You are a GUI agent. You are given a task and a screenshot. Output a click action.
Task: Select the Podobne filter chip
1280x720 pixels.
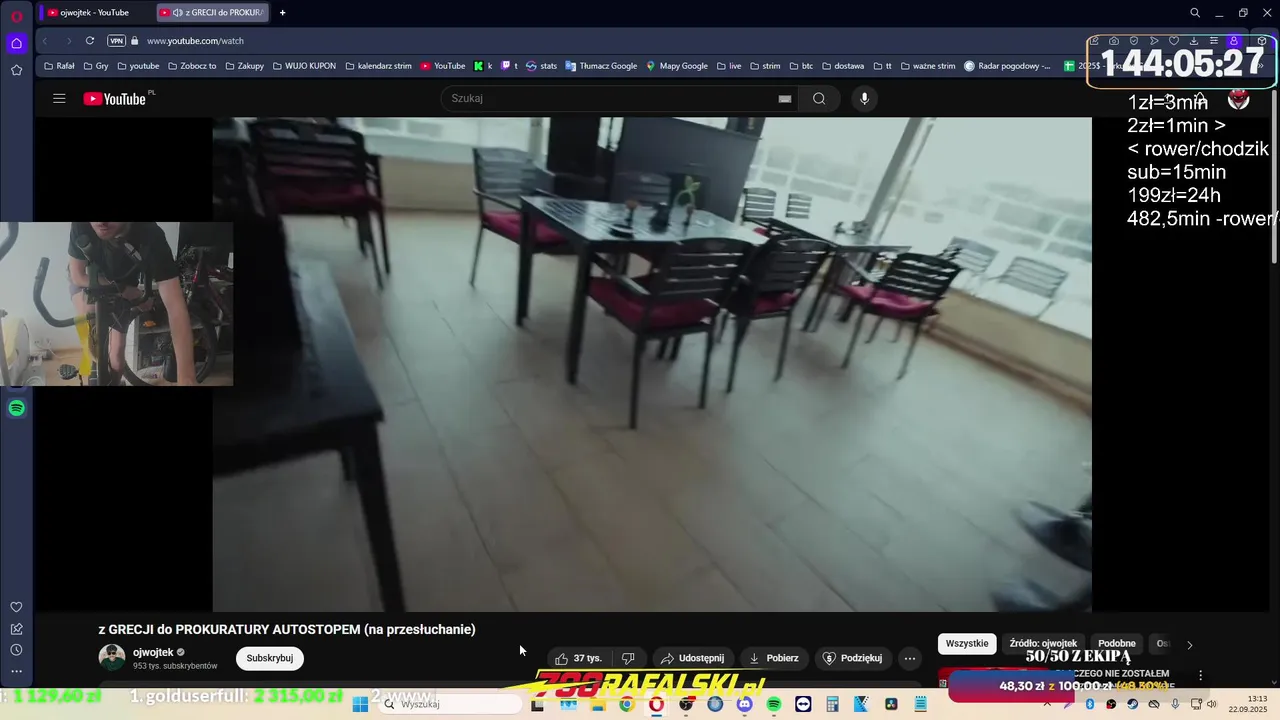click(x=1117, y=644)
